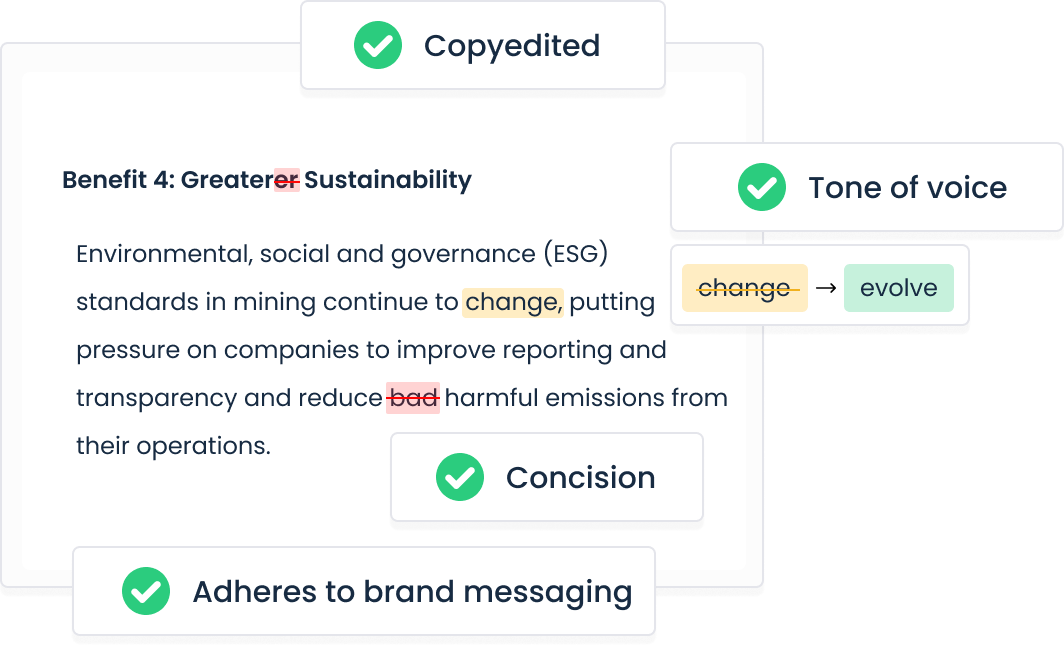1064x646 pixels.
Task: Click the green checkmark beside Copyedited
Action: point(378,45)
